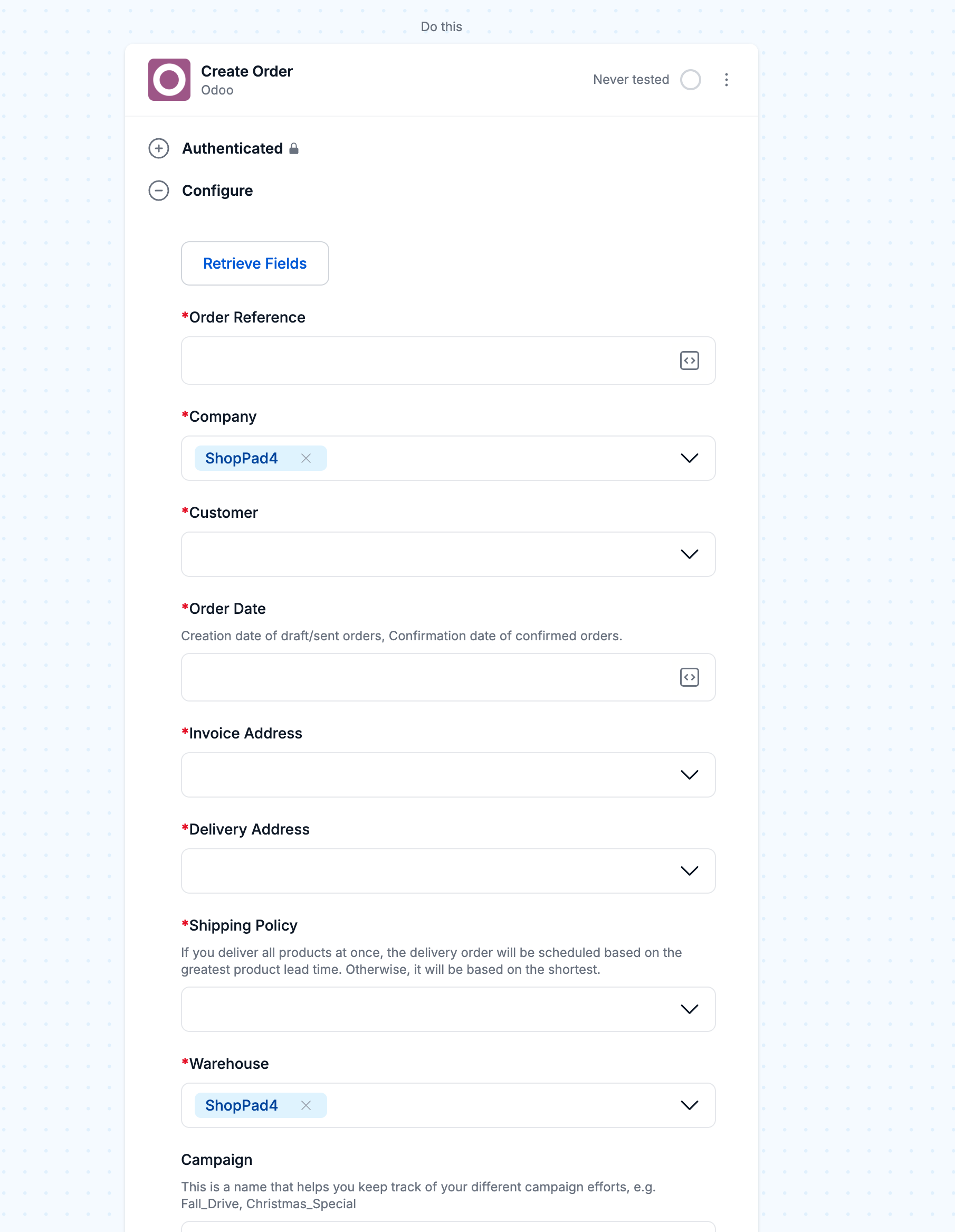Expand the Authenticated section
The width and height of the screenshot is (955, 1232).
click(158, 148)
